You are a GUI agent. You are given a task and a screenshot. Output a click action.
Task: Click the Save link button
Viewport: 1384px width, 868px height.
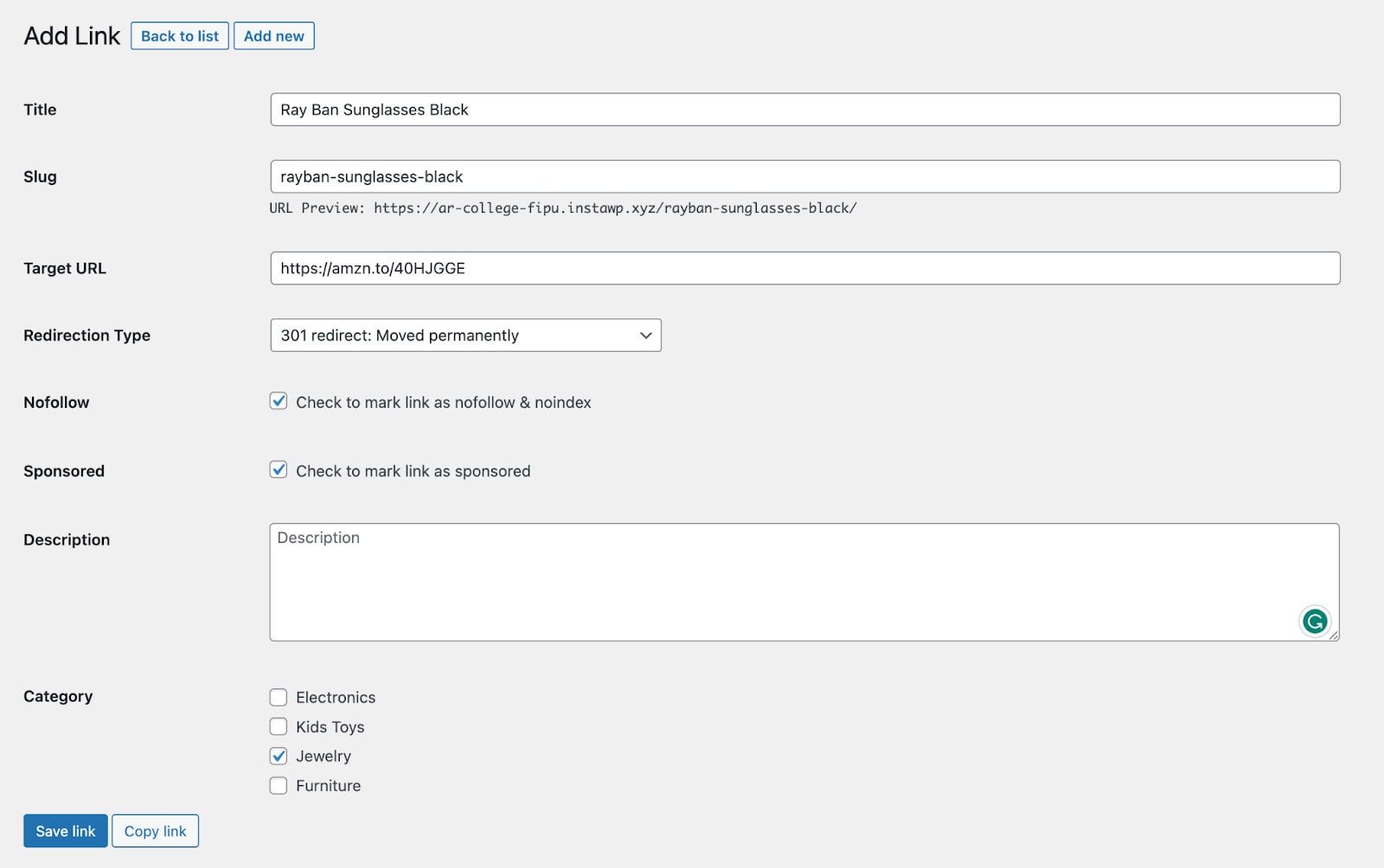coord(65,830)
